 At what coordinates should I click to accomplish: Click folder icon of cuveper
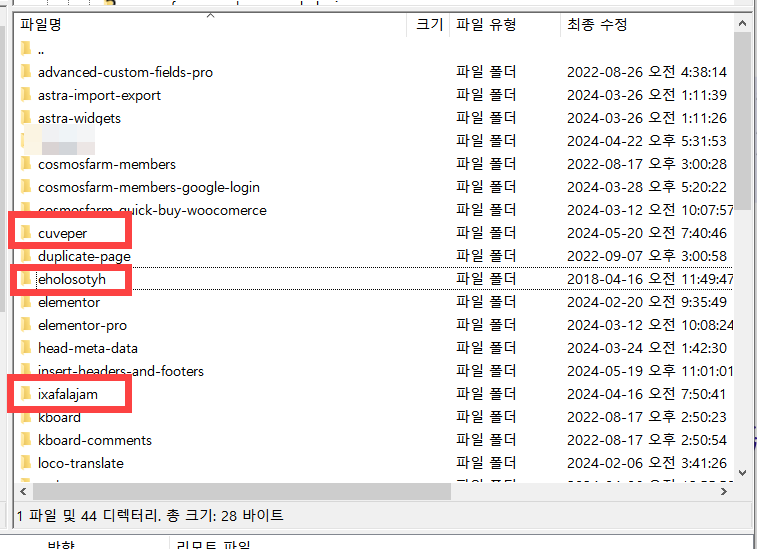[26, 233]
